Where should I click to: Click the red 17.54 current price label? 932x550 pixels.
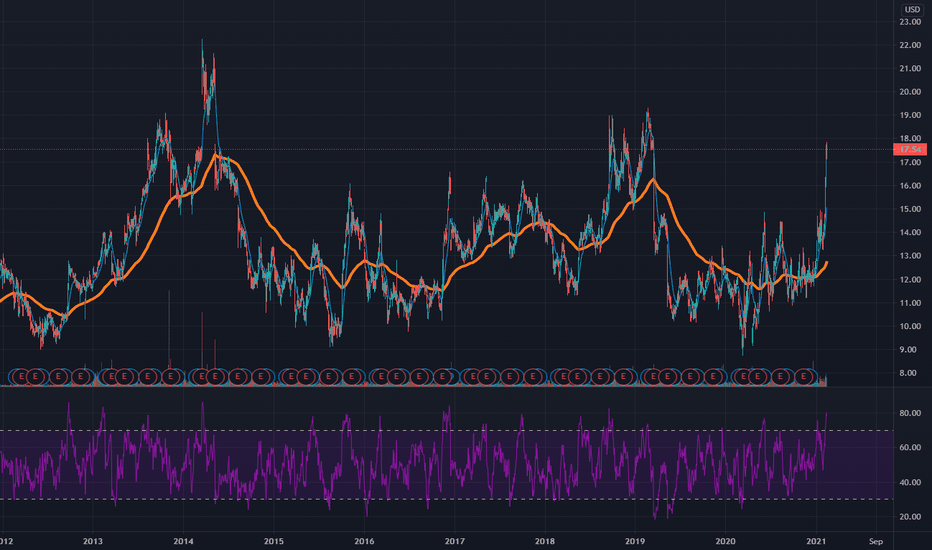pyautogui.click(x=910, y=149)
